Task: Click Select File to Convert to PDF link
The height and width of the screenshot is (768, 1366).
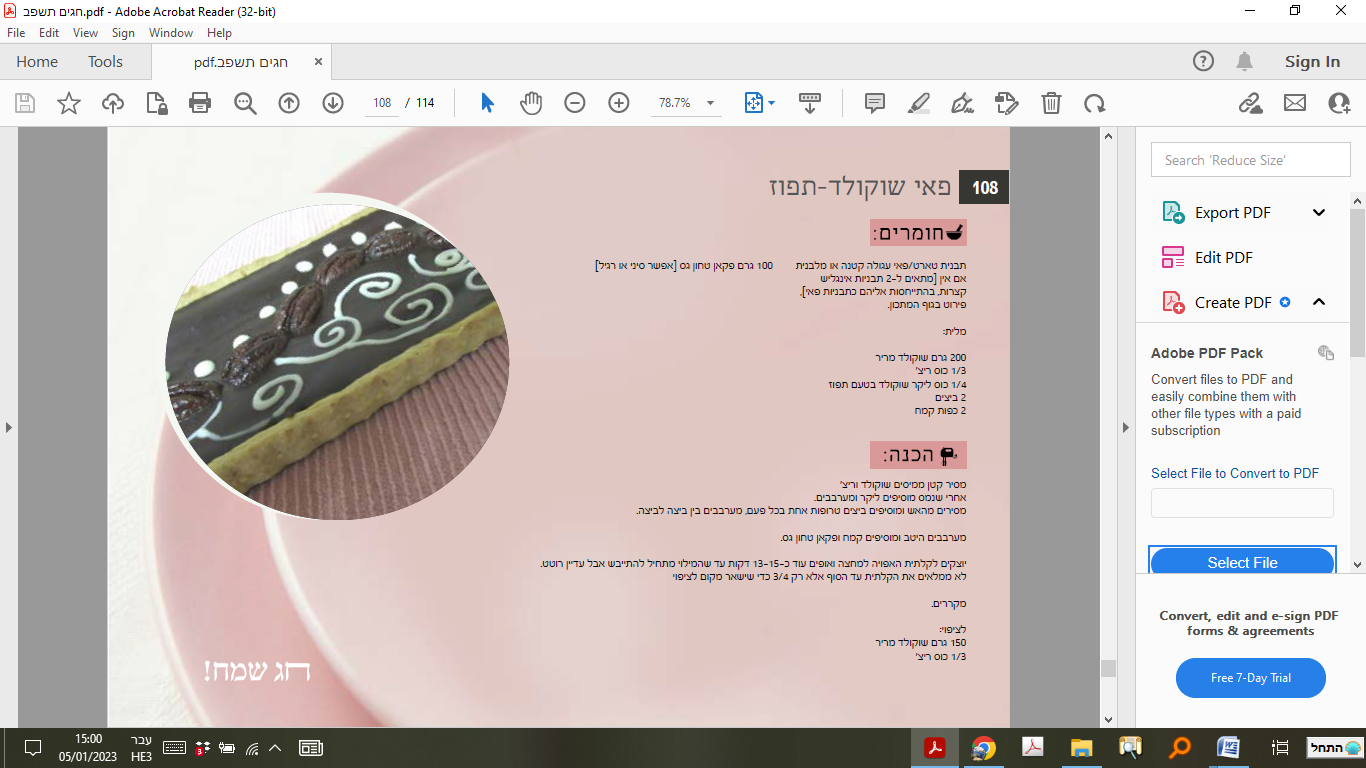Action: click(1235, 473)
